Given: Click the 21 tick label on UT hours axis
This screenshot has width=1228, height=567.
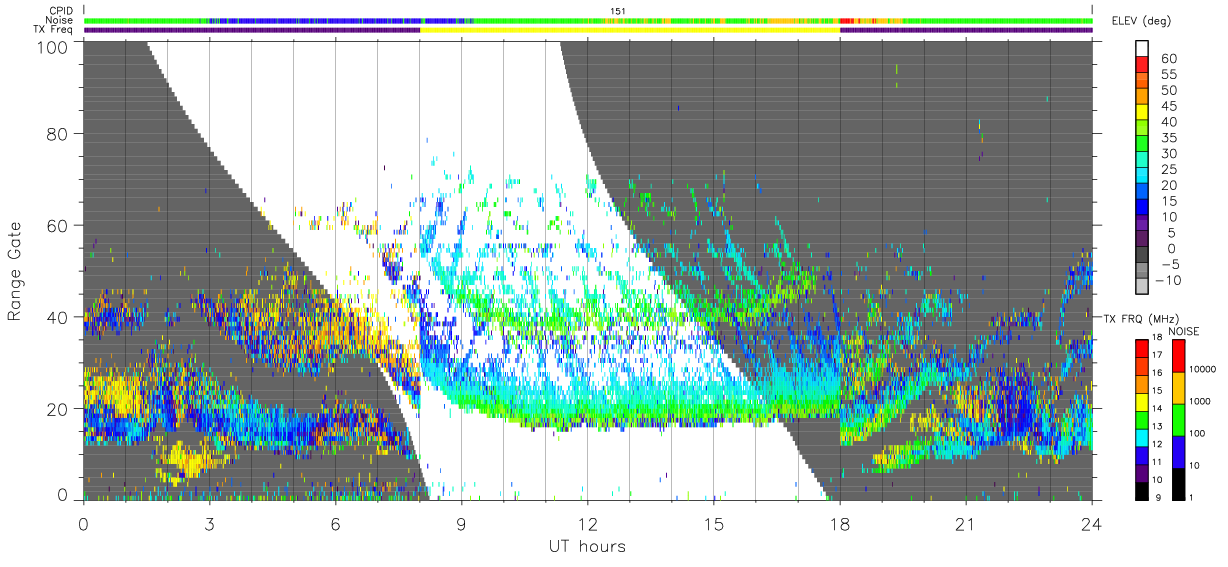Looking at the screenshot, I should click(x=965, y=522).
